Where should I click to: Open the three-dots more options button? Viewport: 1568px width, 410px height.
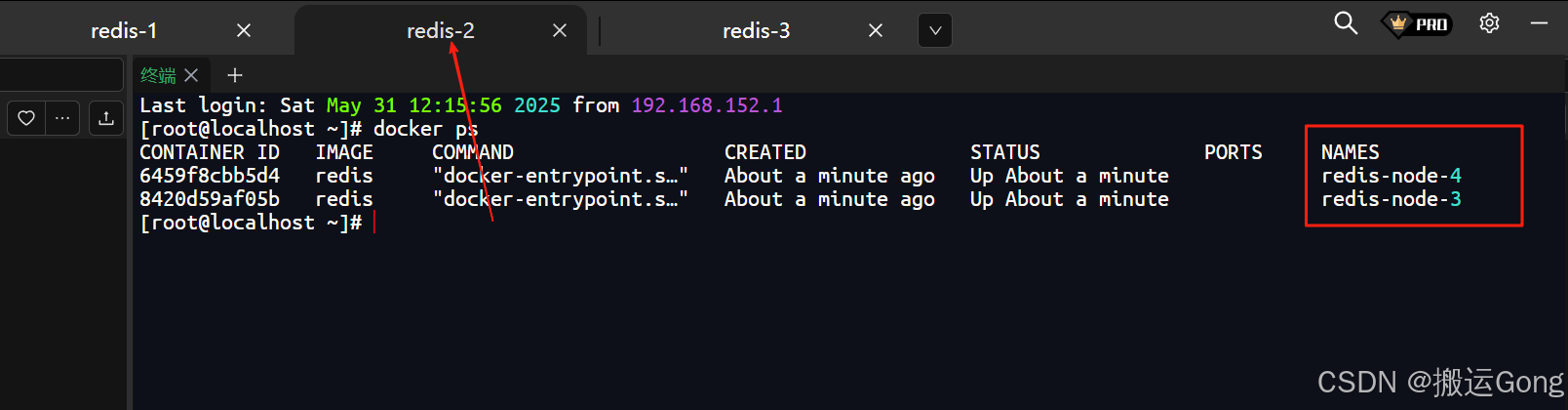coord(62,118)
